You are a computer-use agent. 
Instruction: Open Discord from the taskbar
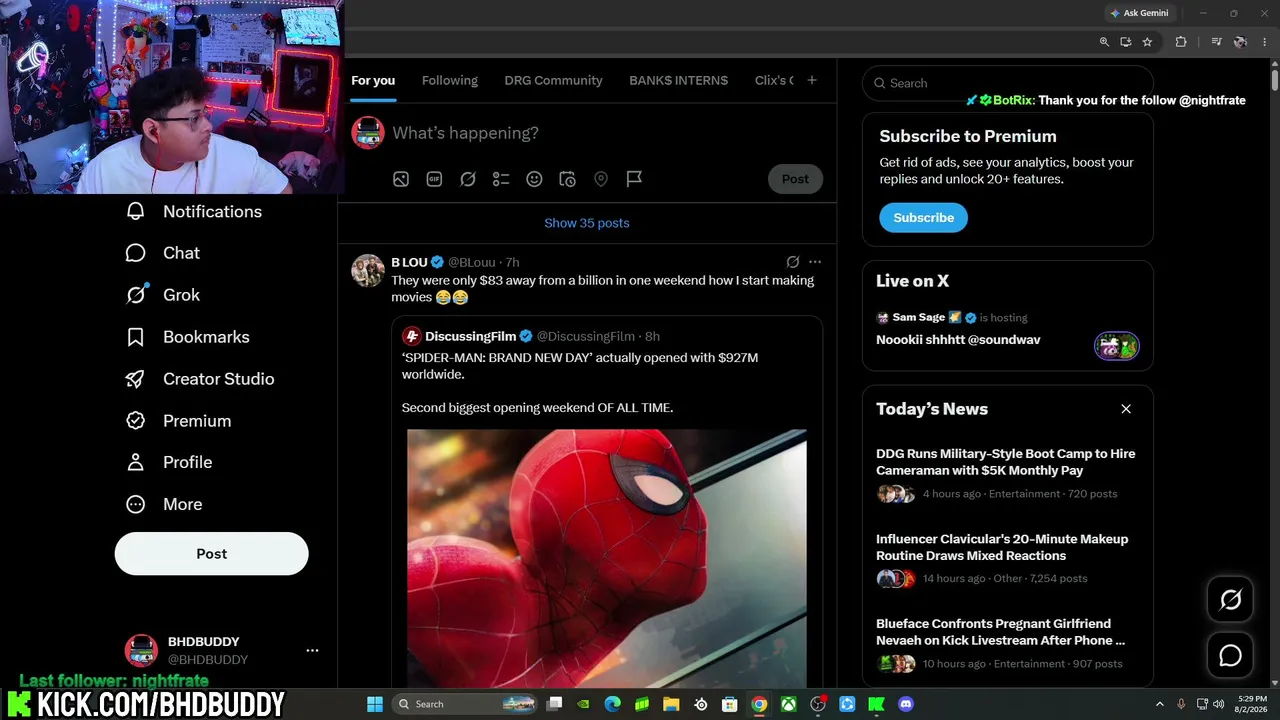(x=906, y=704)
